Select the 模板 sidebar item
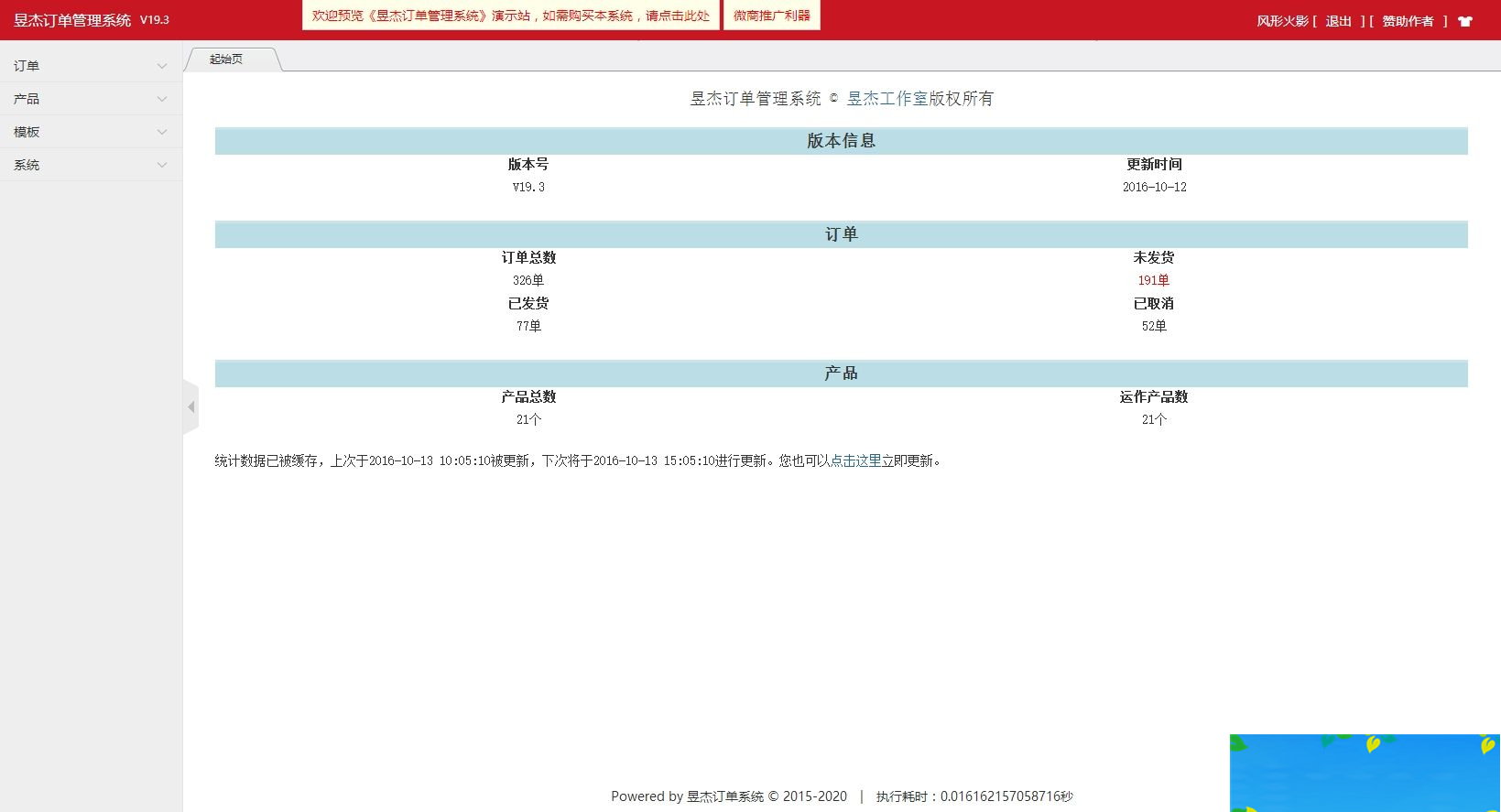The width and height of the screenshot is (1501, 812). point(27,132)
